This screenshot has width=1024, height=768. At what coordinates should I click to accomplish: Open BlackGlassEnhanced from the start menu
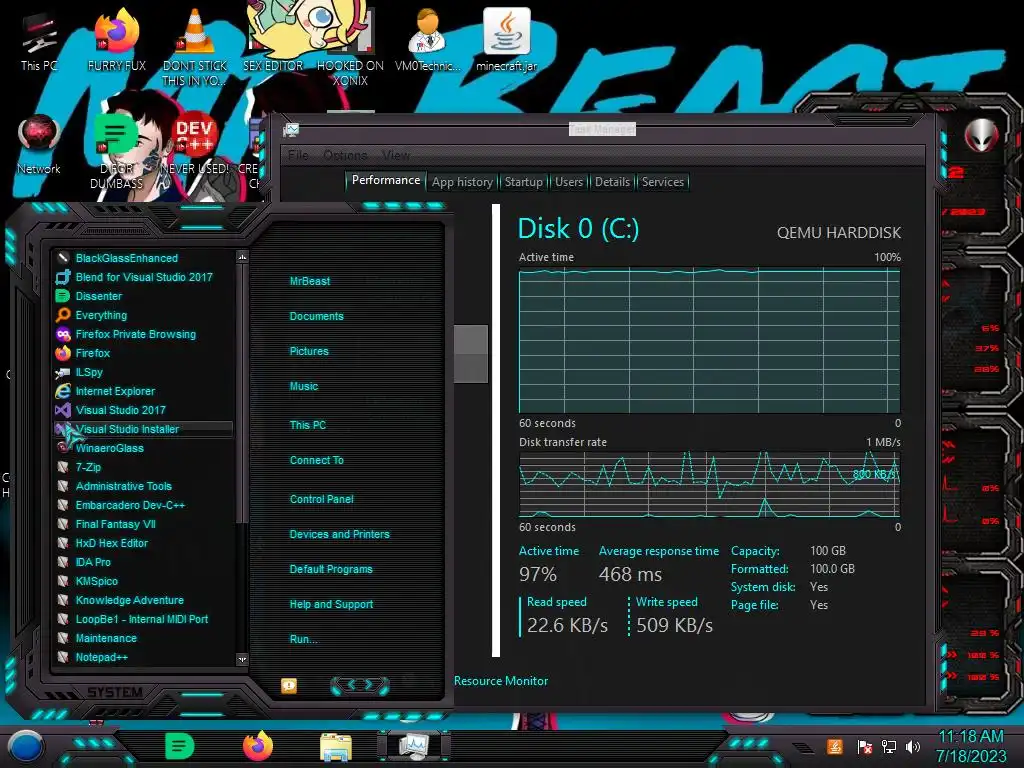point(126,258)
